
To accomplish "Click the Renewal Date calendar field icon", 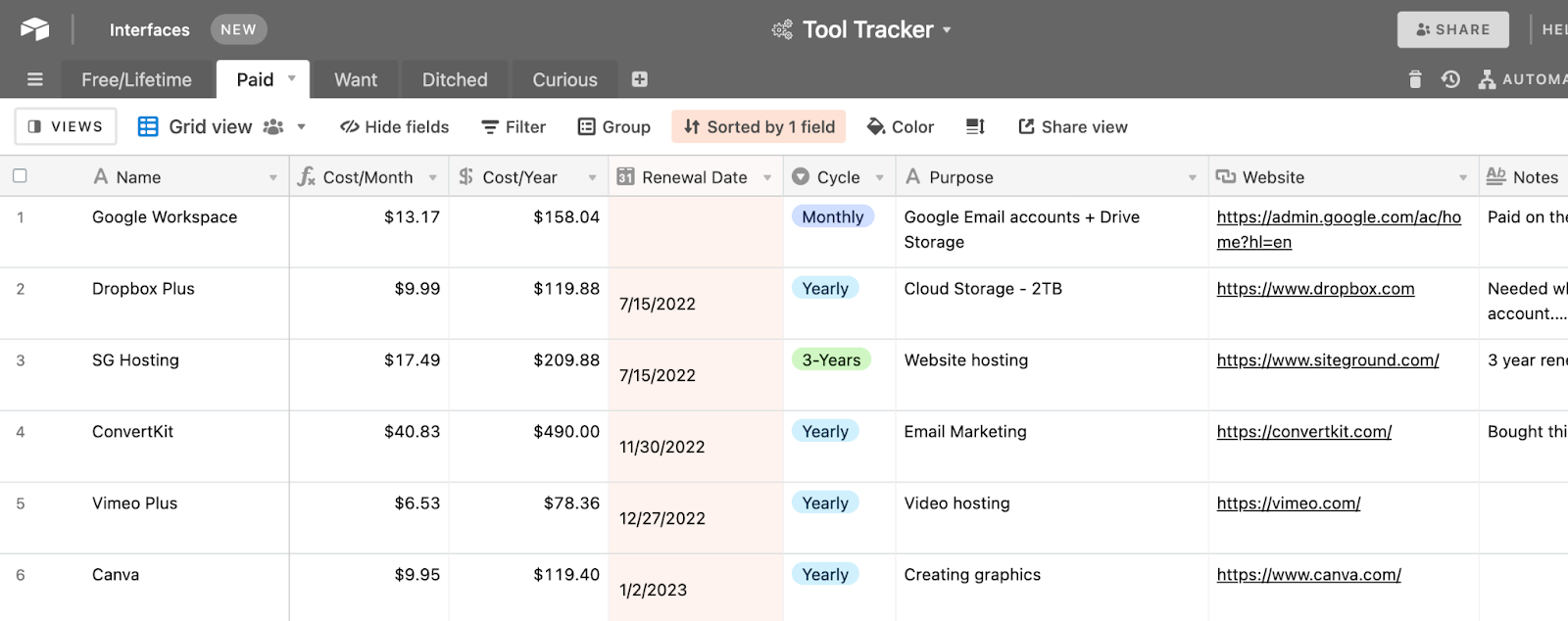I will point(625,176).
